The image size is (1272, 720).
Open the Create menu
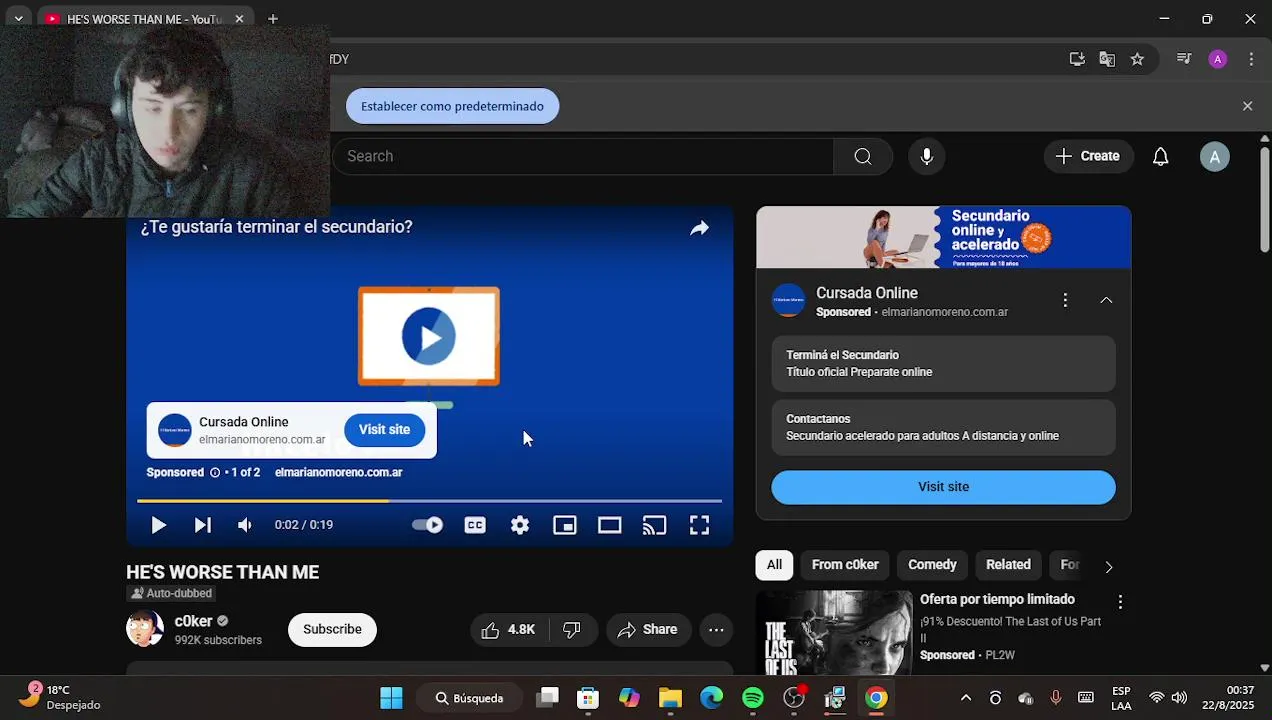(1088, 156)
